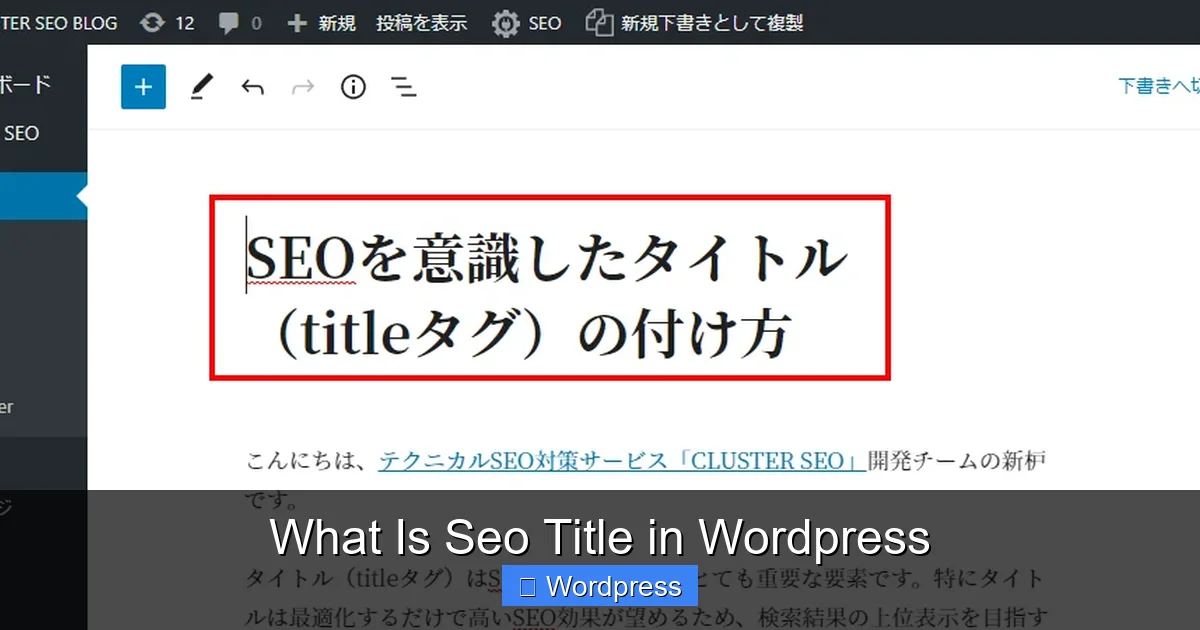Open document details via the info icon
The width and height of the screenshot is (1200, 630).
click(352, 87)
